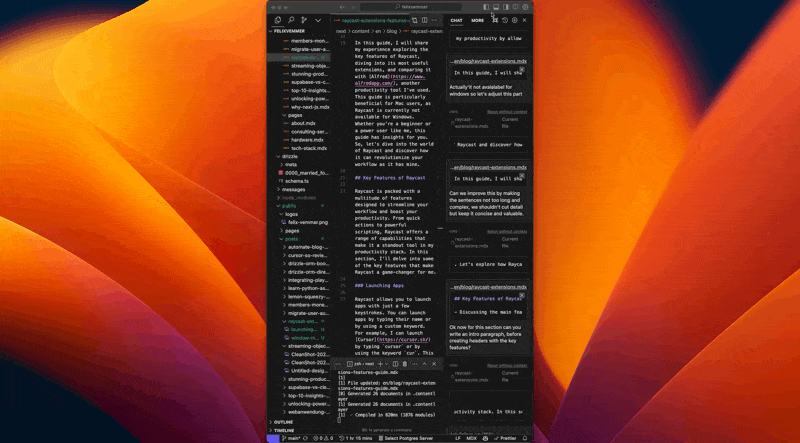Open about.mdx in the file tree
Viewport: 800px width, 443px height.
303,123
